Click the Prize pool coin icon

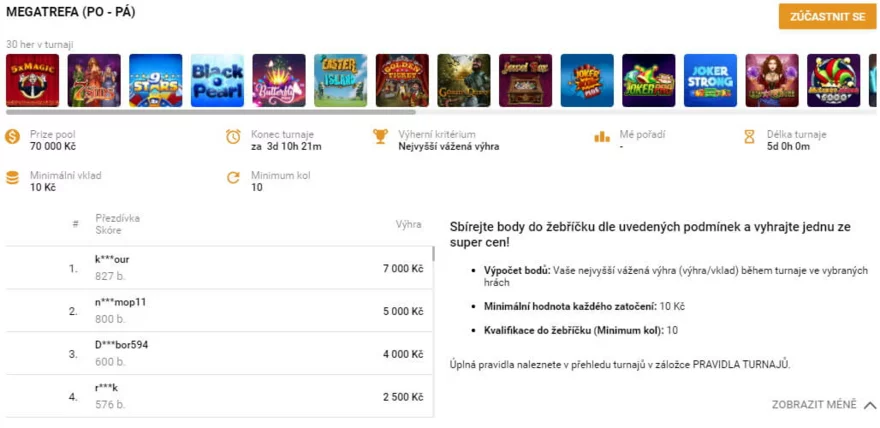pos(13,136)
